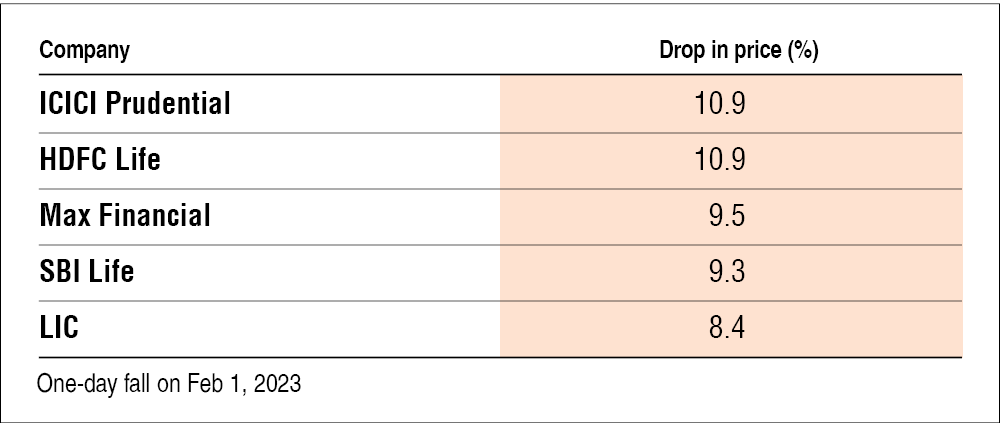Screen dimensions: 1000x423
Task: Click the year 2023 in the footnote
Action: coord(278,384)
